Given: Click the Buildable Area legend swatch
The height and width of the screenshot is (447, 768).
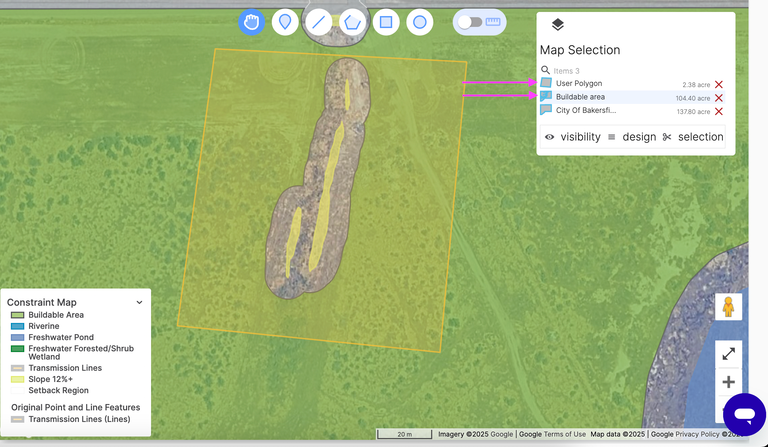Looking at the screenshot, I should click(x=17, y=315).
